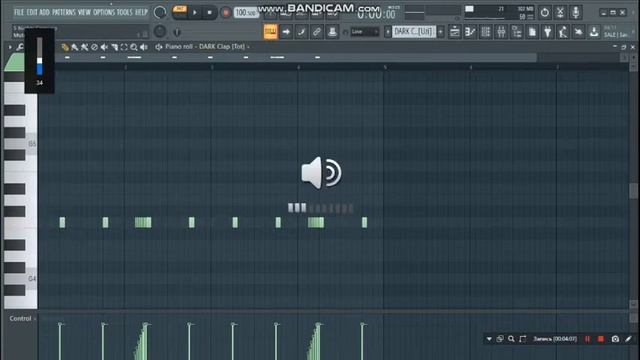Click the tempo field showing 100

[x=246, y=13]
